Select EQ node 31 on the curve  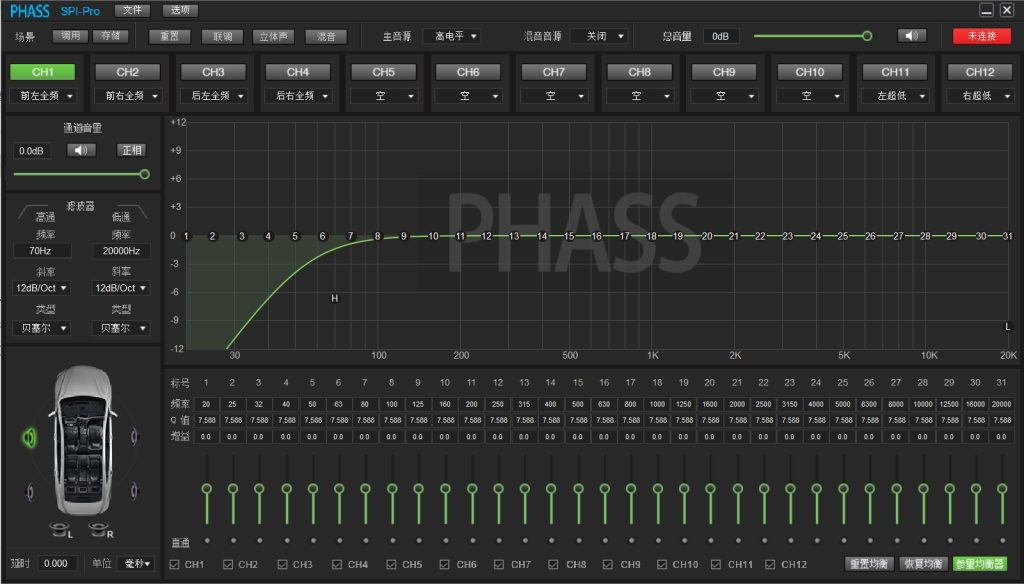(x=1008, y=236)
